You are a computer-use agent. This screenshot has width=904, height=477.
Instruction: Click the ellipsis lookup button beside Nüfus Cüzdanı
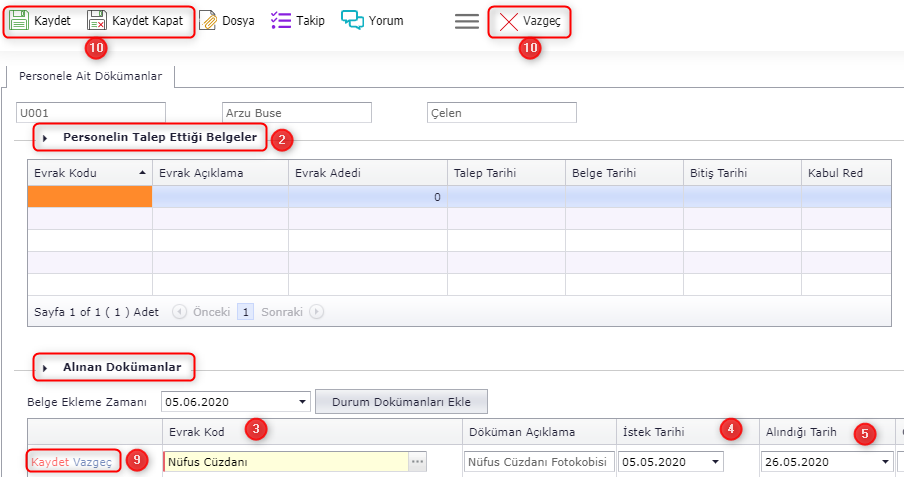[418, 462]
